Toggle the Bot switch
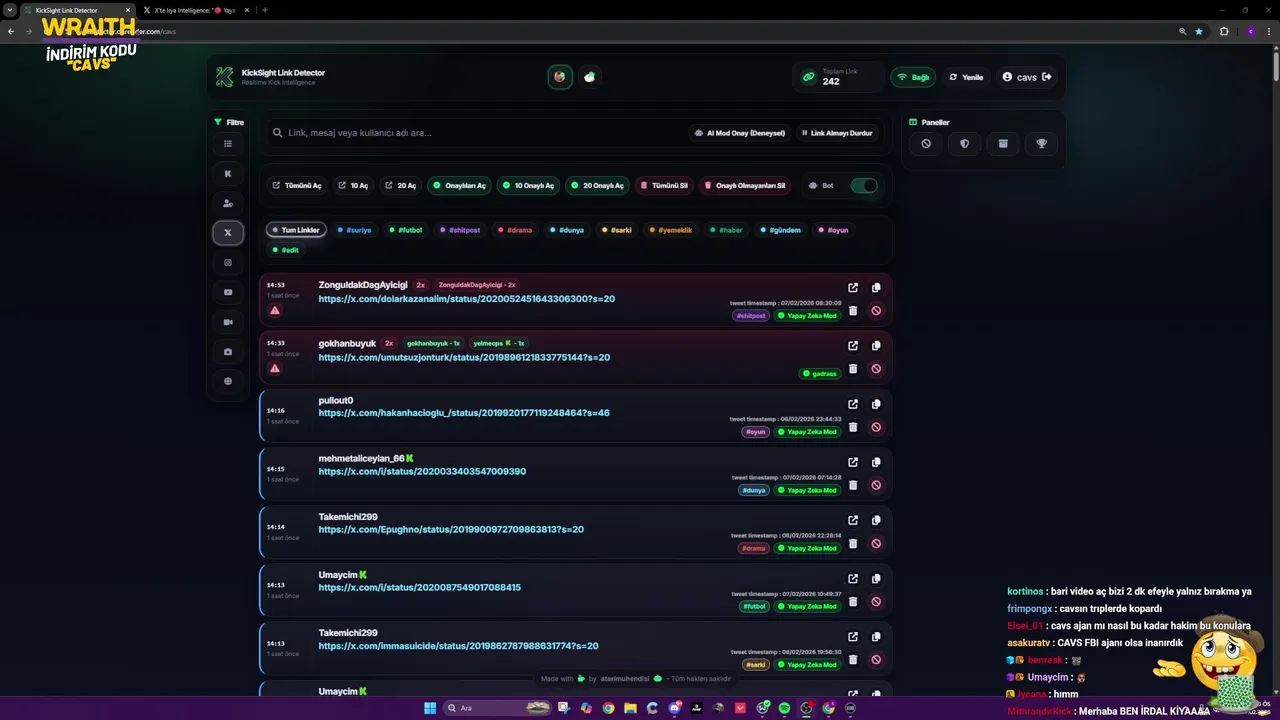Screen dimensions: 1280x720 click(864, 186)
